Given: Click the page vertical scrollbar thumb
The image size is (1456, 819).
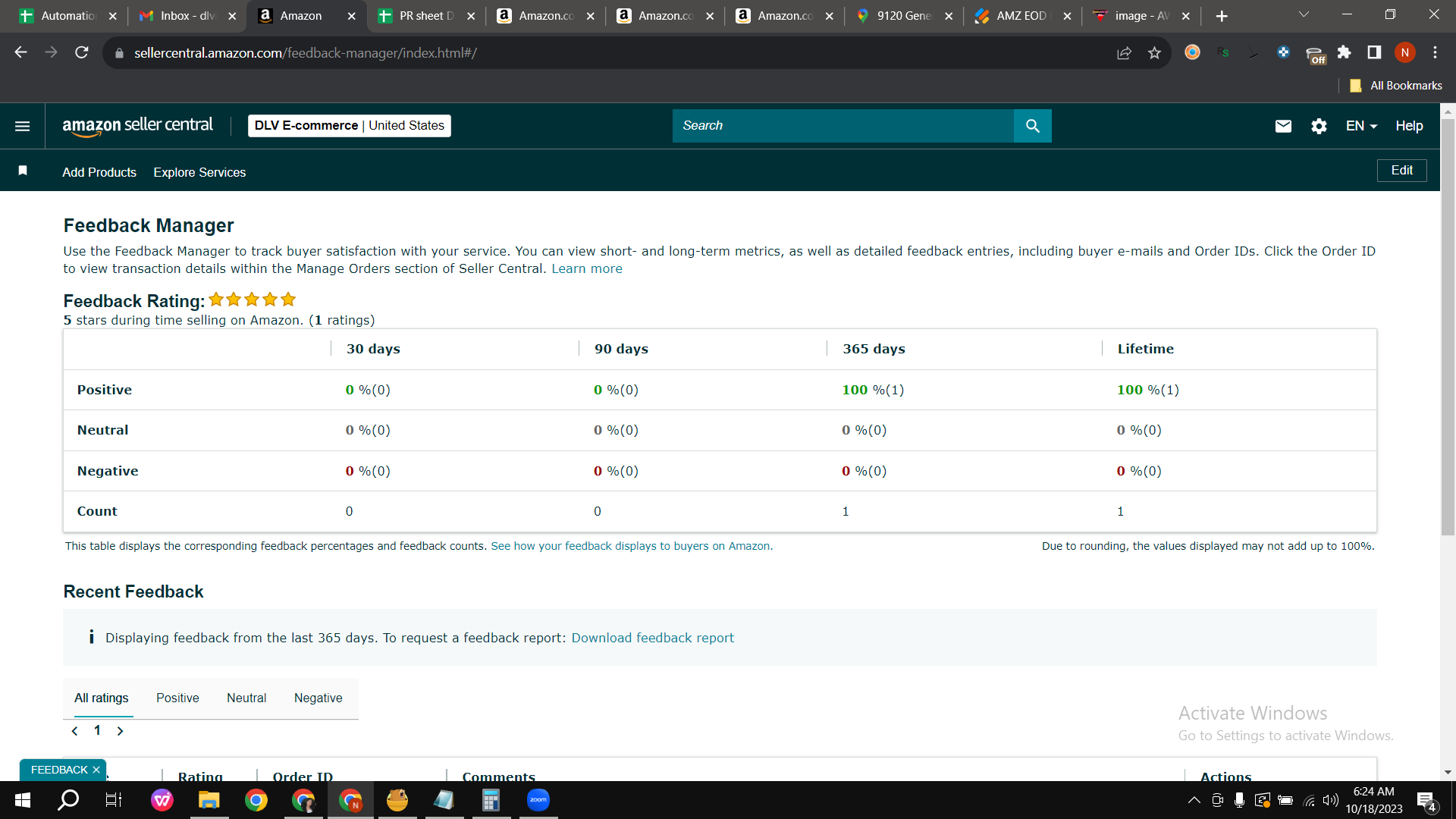Looking at the screenshot, I should tap(1448, 326).
